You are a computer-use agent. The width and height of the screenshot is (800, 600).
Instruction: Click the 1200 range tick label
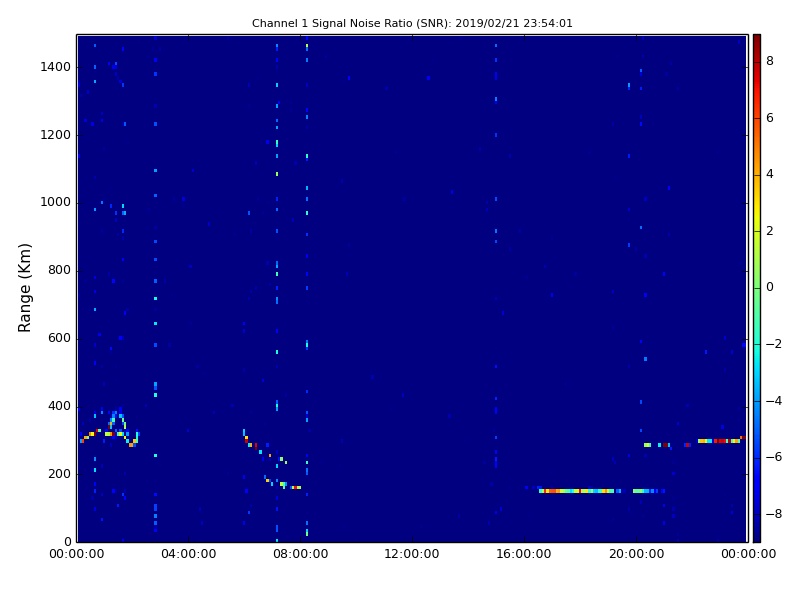56,135
